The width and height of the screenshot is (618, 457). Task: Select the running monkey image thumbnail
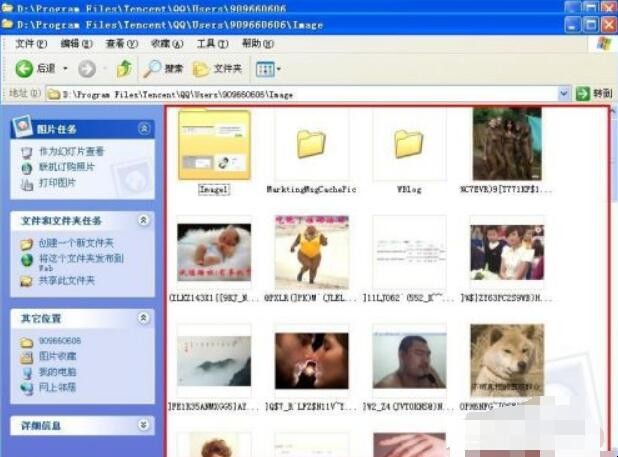(x=312, y=252)
